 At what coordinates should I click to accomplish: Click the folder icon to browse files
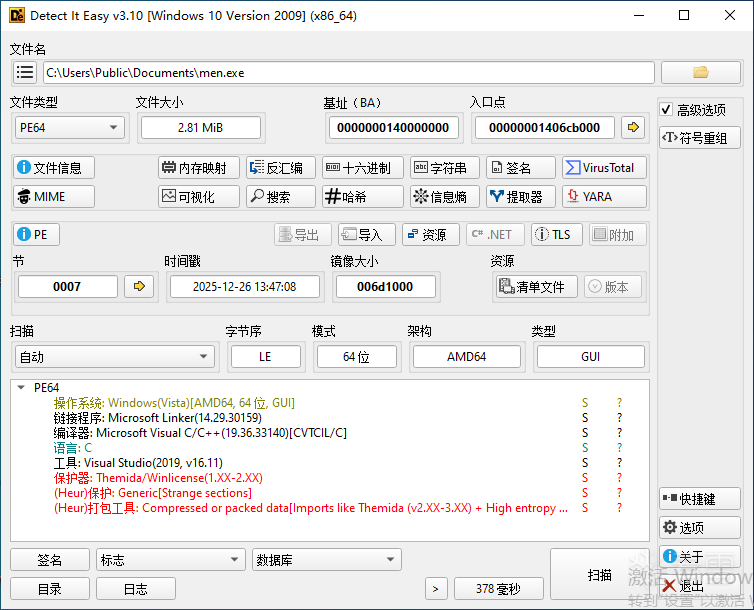coord(700,72)
